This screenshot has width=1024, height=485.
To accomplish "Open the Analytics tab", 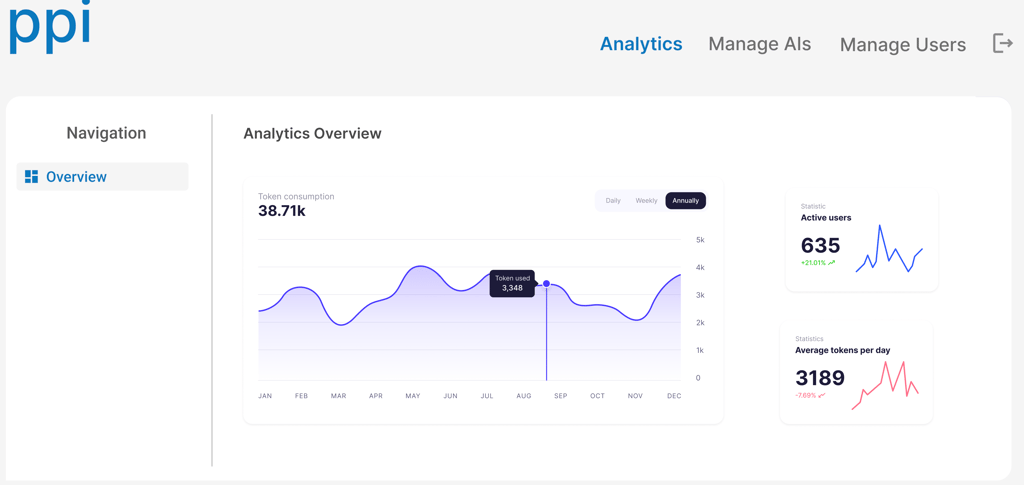I will [641, 44].
